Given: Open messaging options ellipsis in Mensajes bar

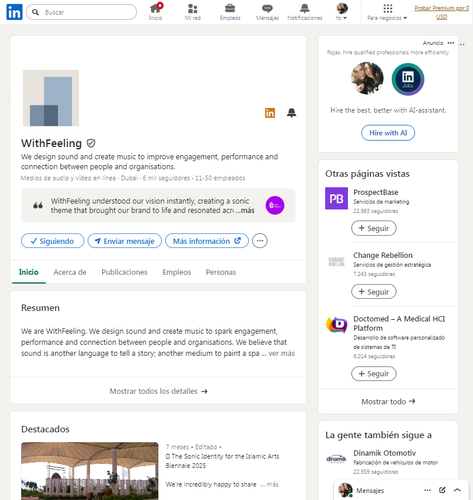Looking at the screenshot, I should 427,490.
